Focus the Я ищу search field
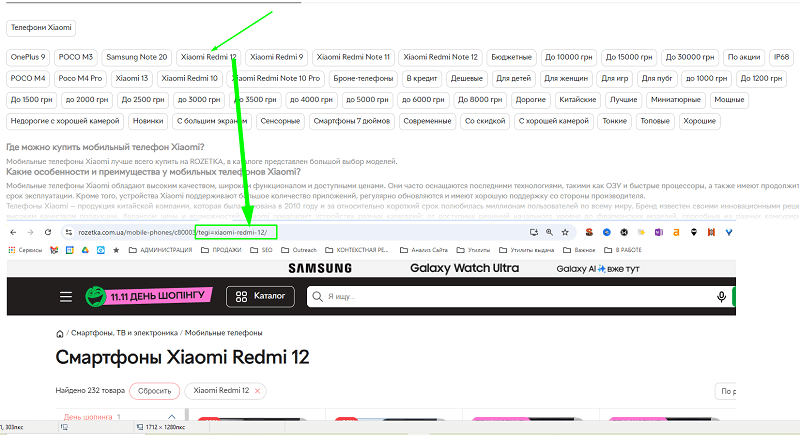This screenshot has width=800, height=435. [510, 297]
